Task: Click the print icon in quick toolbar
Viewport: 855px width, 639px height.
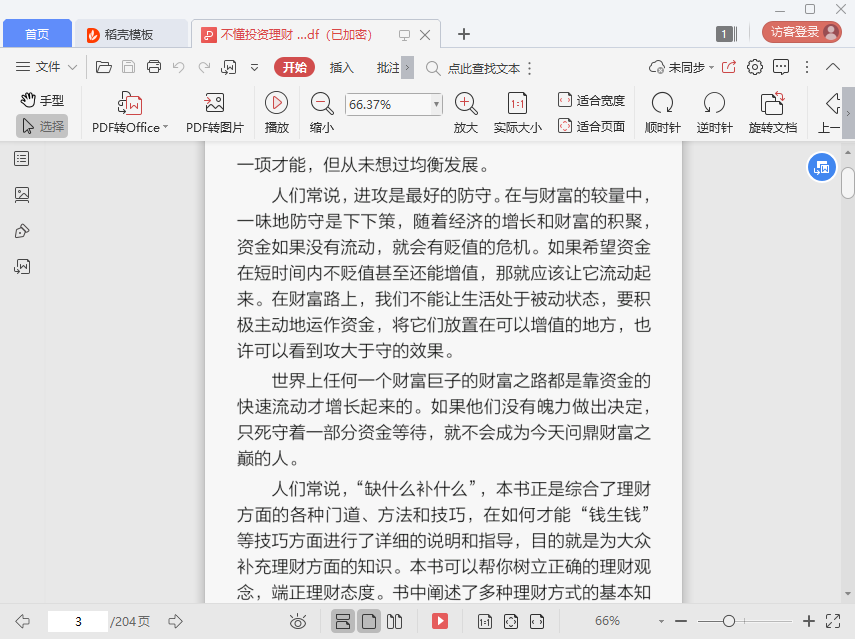Action: tap(154, 67)
